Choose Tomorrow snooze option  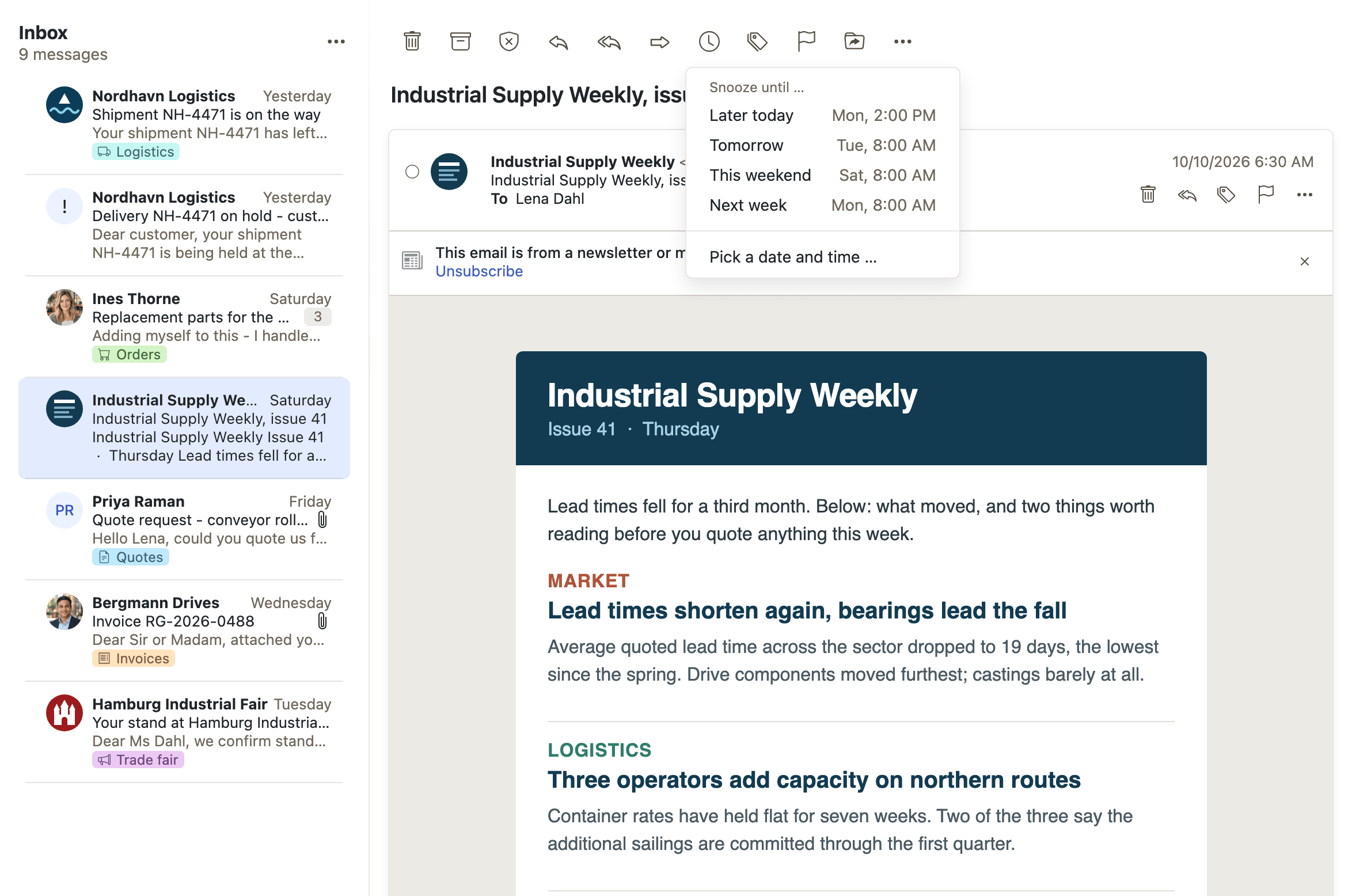click(822, 145)
